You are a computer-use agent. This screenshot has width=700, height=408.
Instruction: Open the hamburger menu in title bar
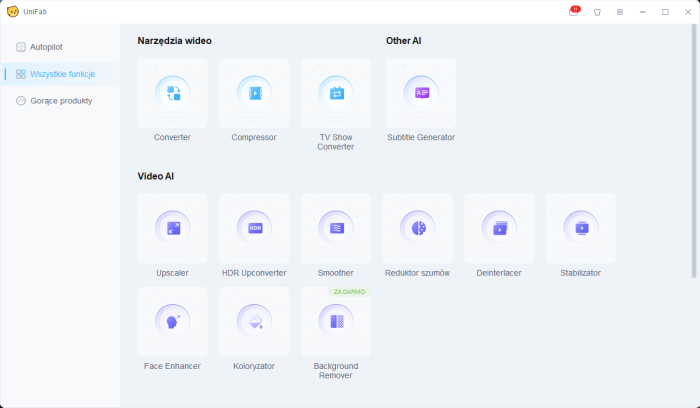(620, 12)
